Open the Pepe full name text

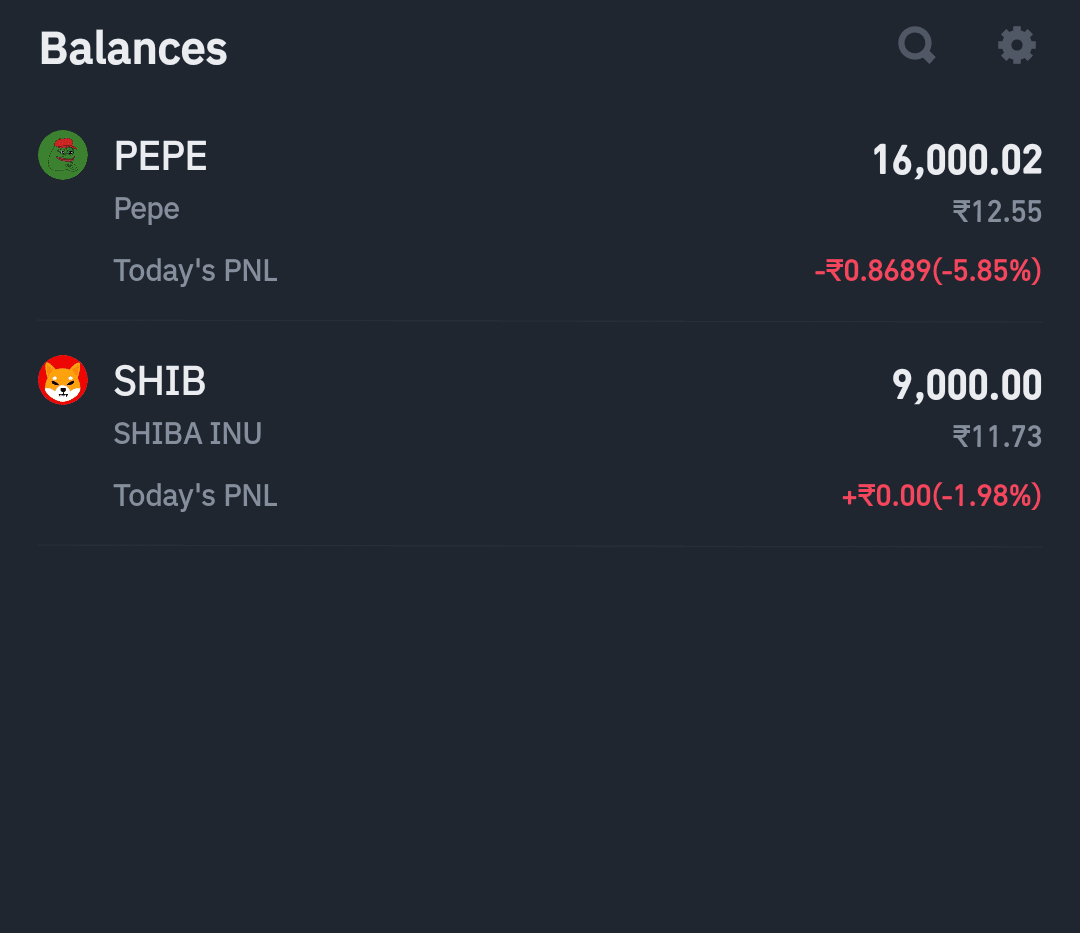(x=147, y=209)
